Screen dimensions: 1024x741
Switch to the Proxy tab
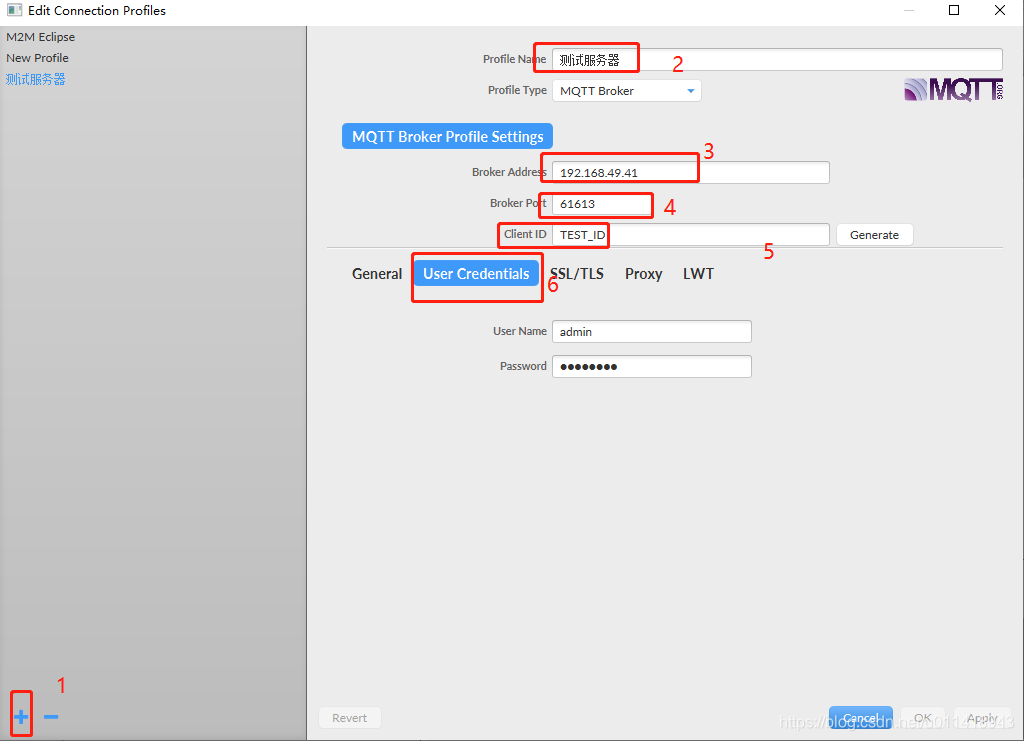pos(643,274)
